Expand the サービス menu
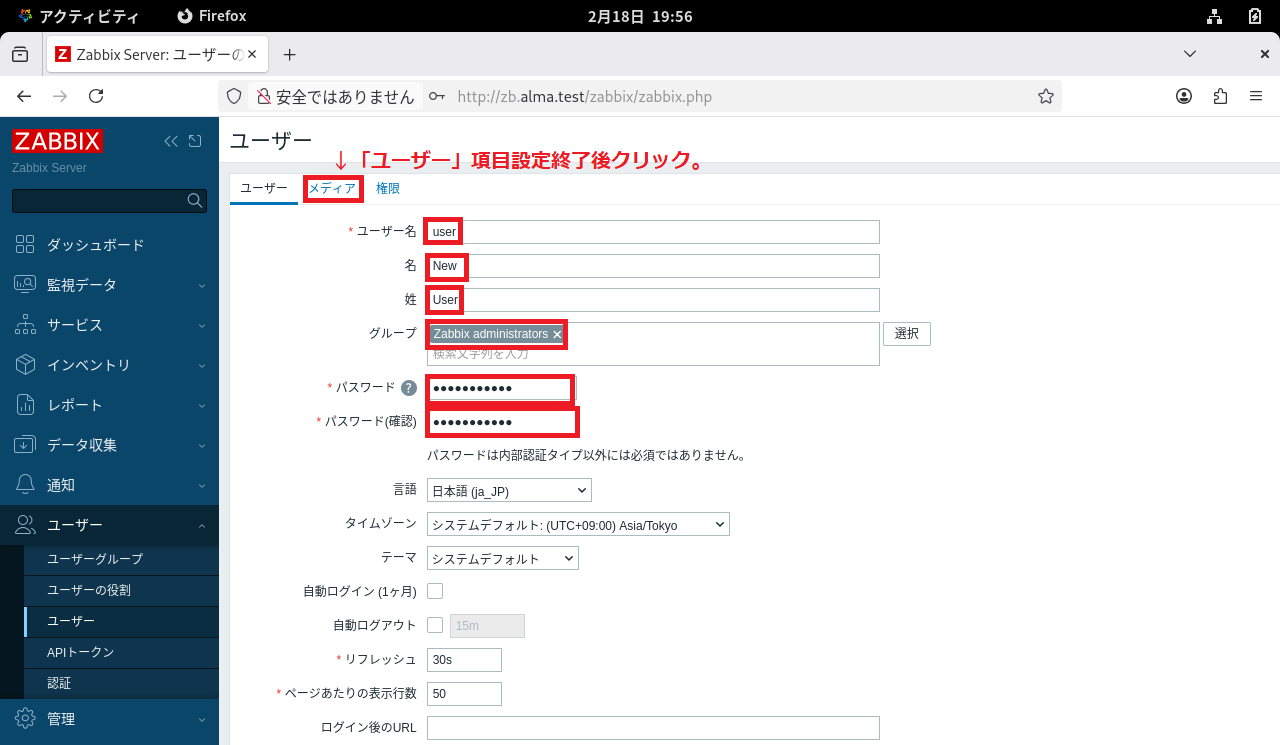 coord(202,325)
